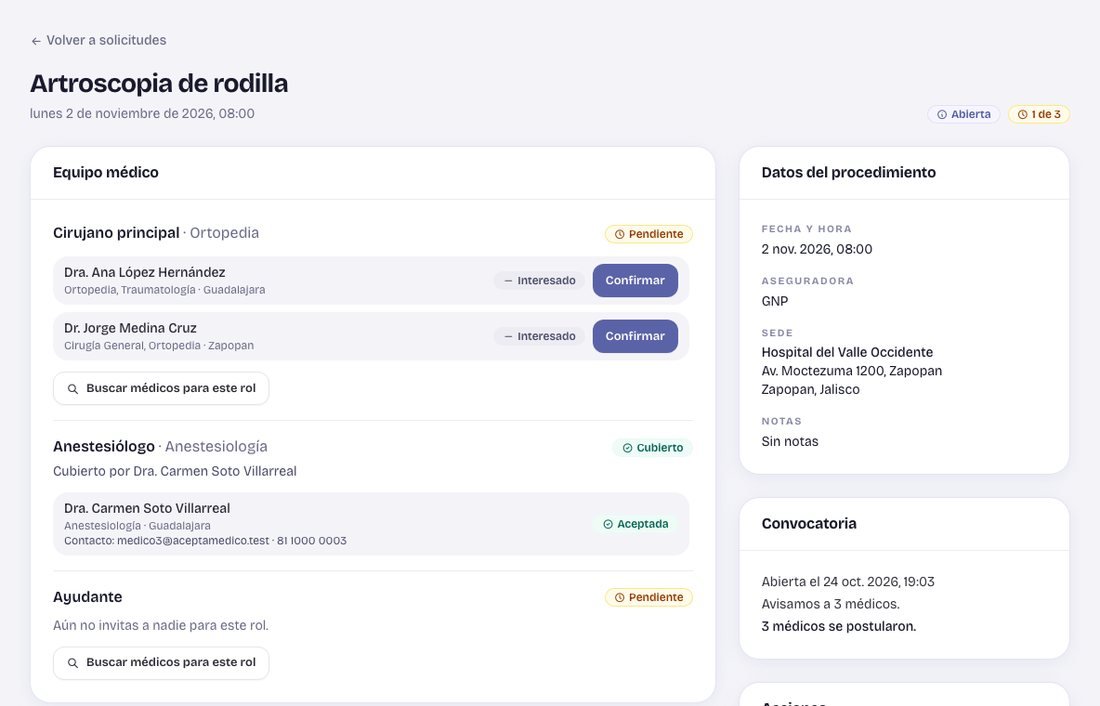The height and width of the screenshot is (706, 1100).
Task: Click the Artroscopia de rodilla title
Action: 159,84
